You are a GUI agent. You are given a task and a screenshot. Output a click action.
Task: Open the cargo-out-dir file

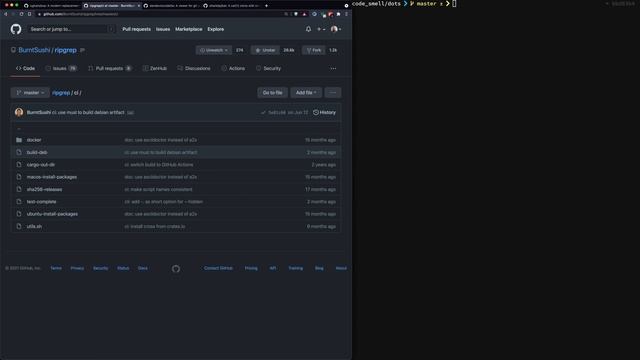coord(41,164)
